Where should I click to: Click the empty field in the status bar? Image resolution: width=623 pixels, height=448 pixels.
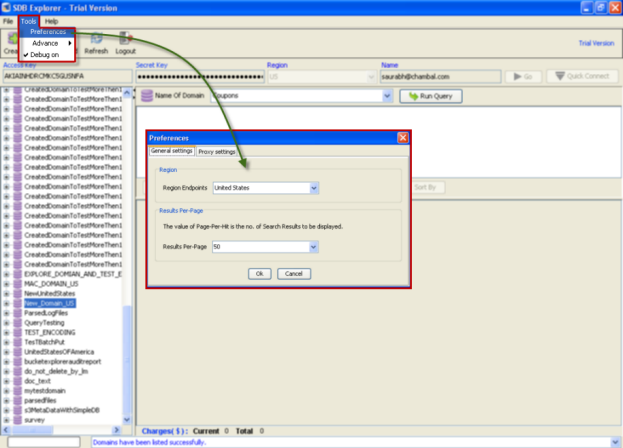coord(44,442)
